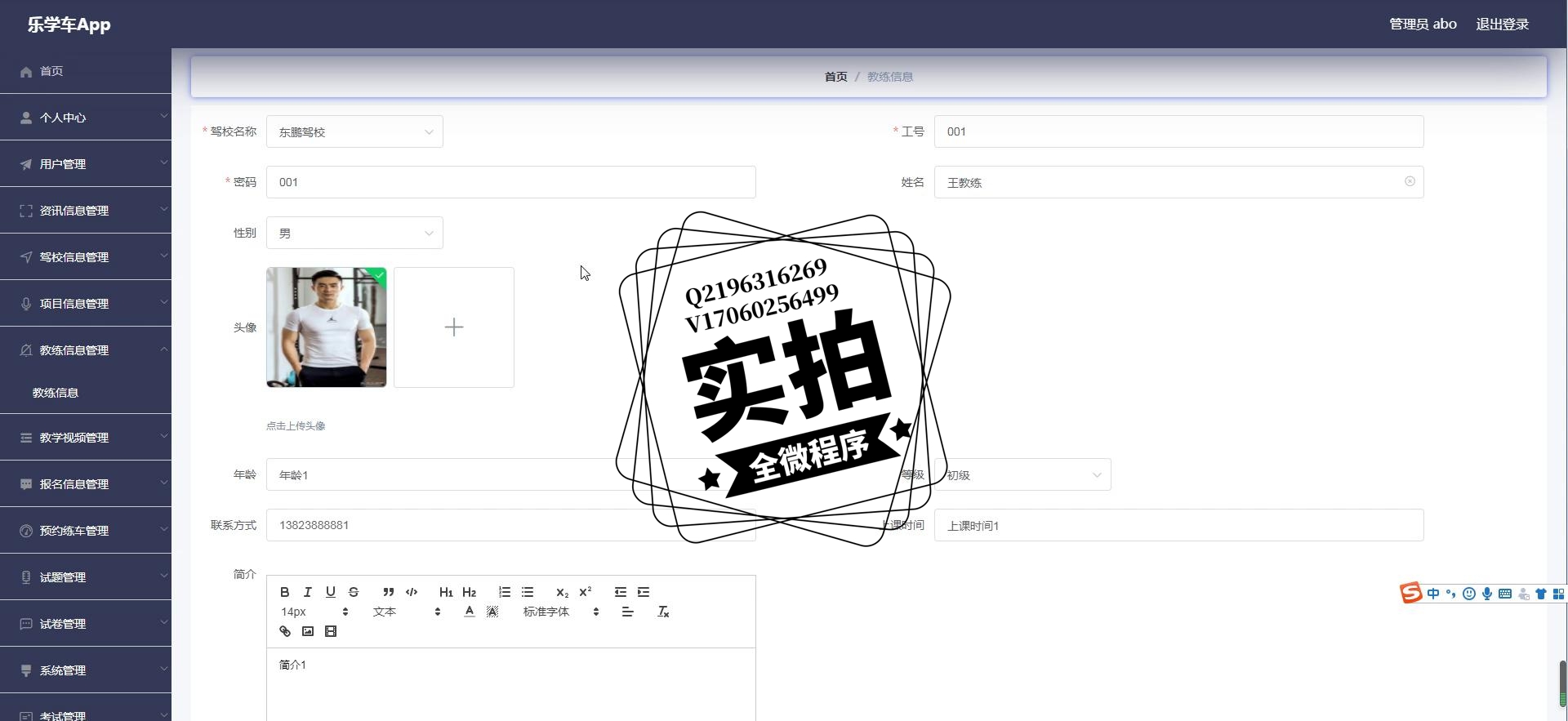The width and height of the screenshot is (1568, 721).
Task: Increase indent in editor
Action: point(644,592)
